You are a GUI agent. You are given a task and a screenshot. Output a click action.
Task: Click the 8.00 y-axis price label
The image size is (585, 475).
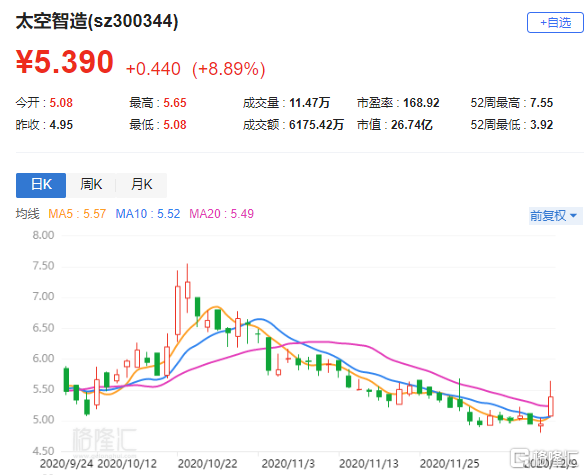(x=43, y=235)
